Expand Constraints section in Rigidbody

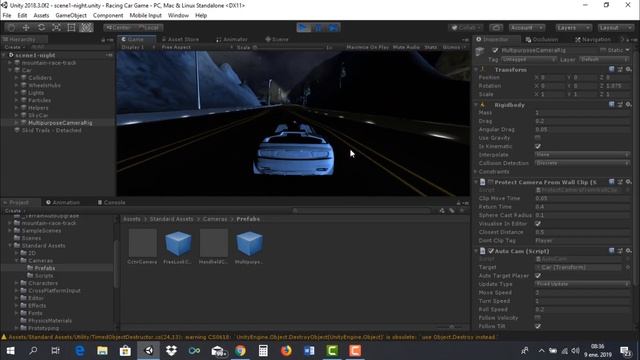pos(476,172)
